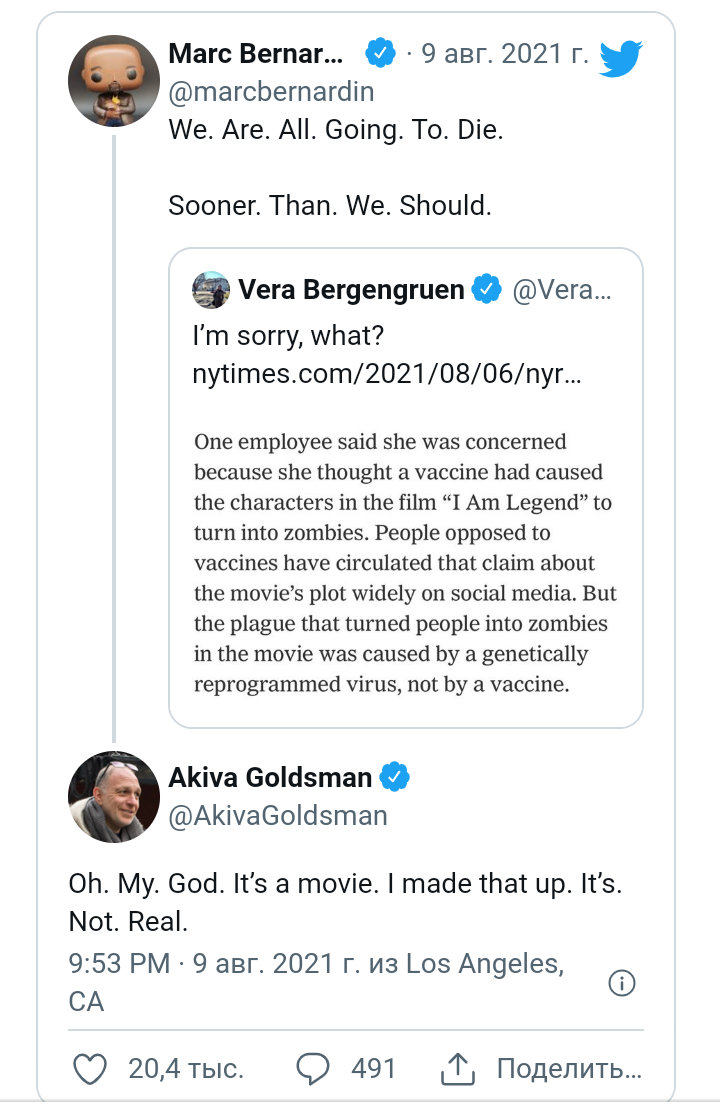The image size is (720, 1104).
Task: Click Marc Bernardin's verified badge
Action: coord(380,53)
